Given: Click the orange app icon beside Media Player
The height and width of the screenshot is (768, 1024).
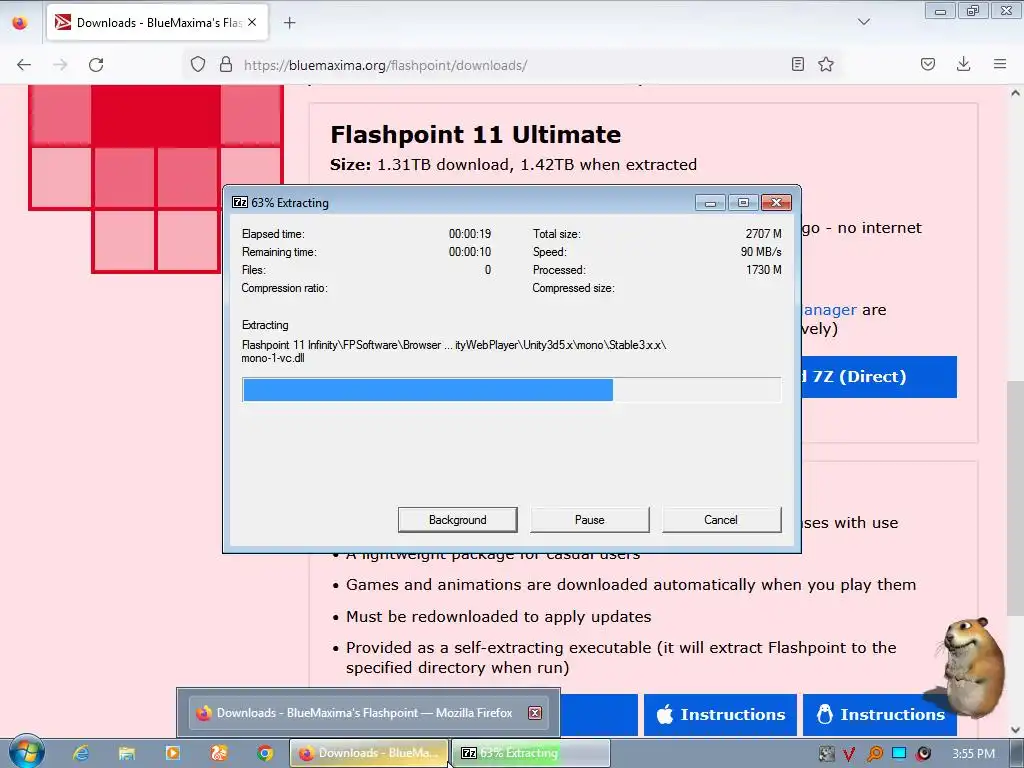Looking at the screenshot, I should [219, 753].
